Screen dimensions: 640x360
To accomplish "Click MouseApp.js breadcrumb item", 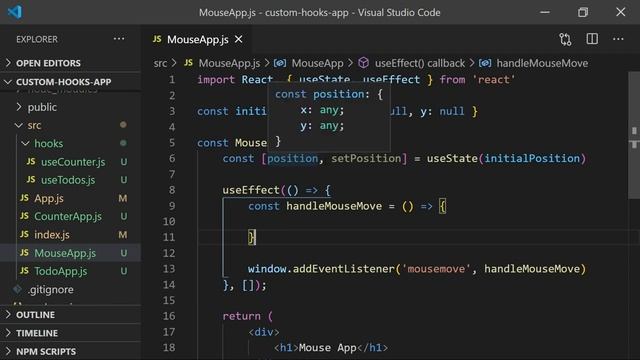I will (229, 63).
